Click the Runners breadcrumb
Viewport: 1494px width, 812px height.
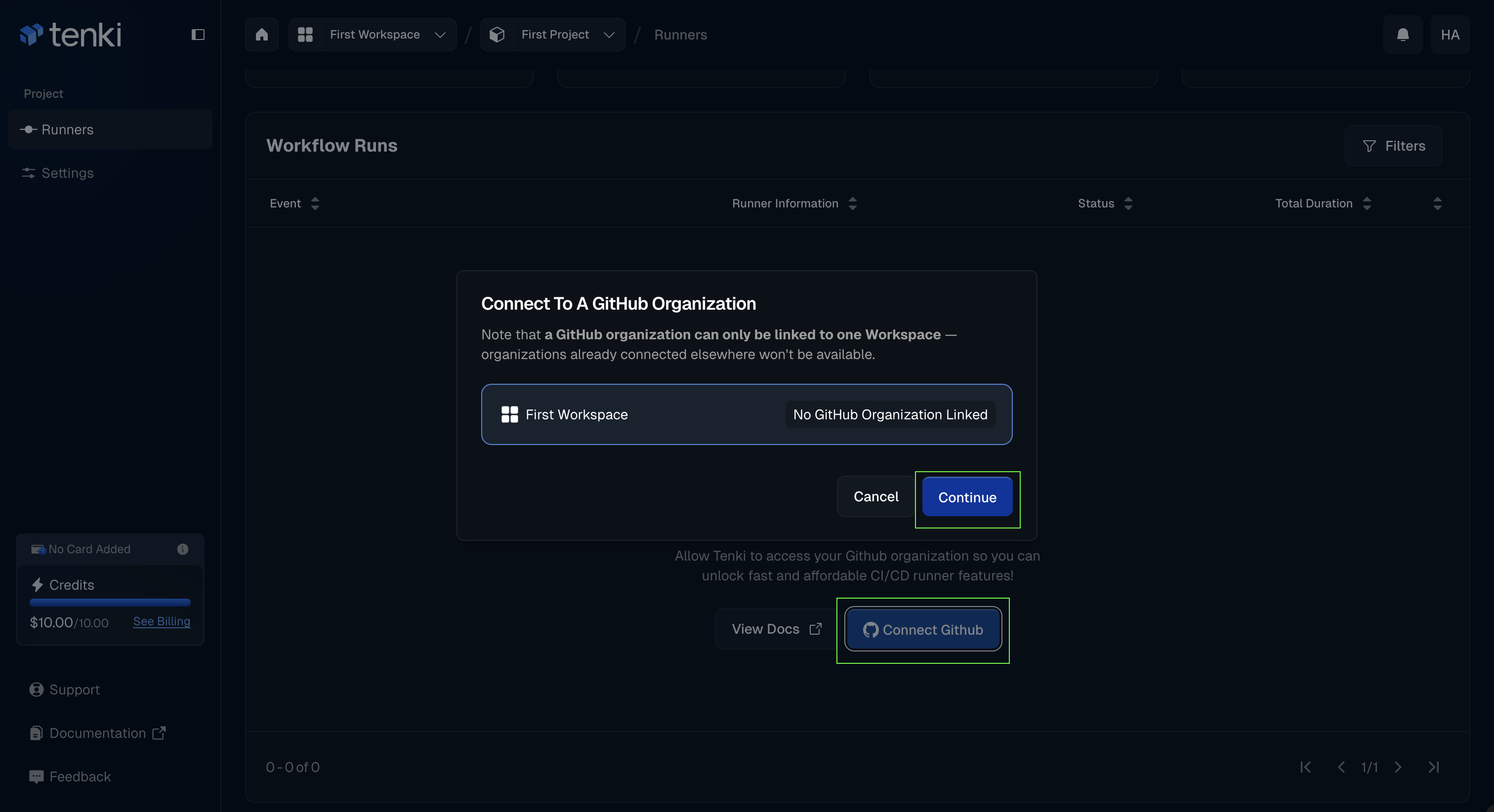pyautogui.click(x=680, y=35)
